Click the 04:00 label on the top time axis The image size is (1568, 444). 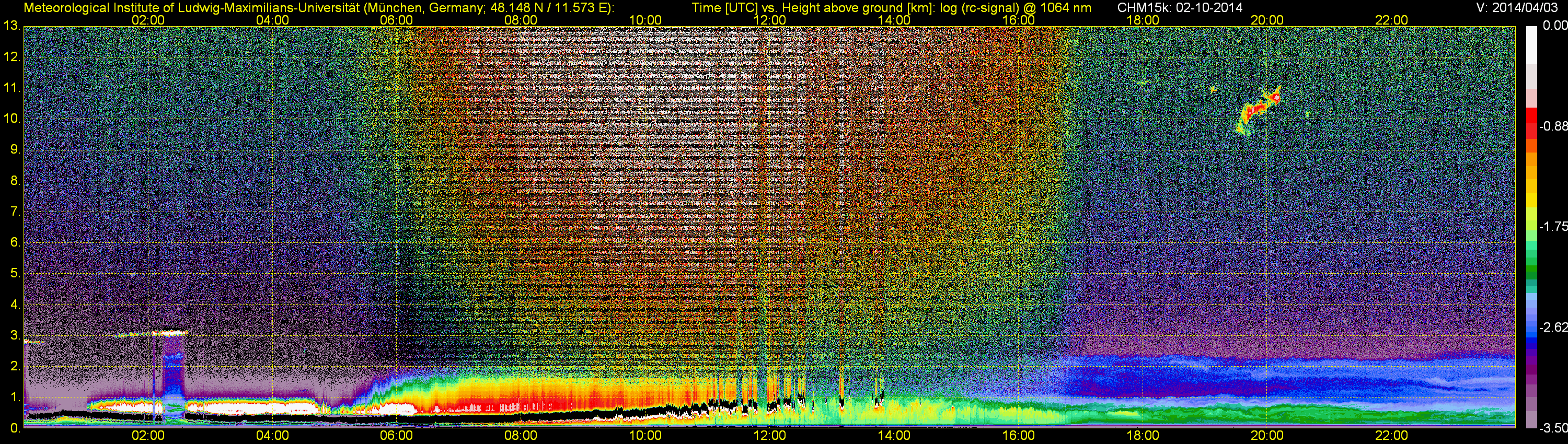click(x=272, y=20)
